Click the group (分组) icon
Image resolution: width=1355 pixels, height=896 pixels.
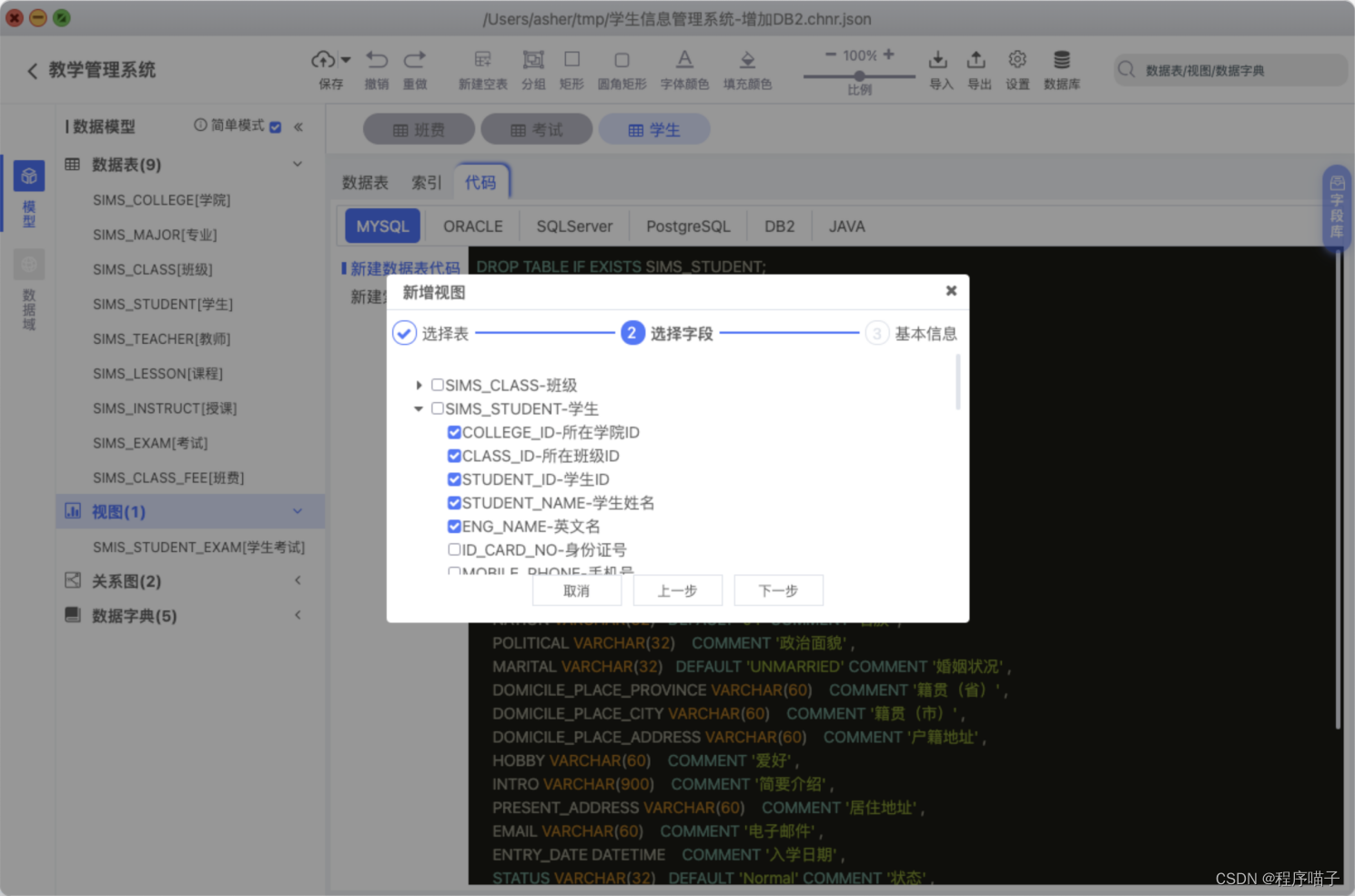pyautogui.click(x=533, y=60)
